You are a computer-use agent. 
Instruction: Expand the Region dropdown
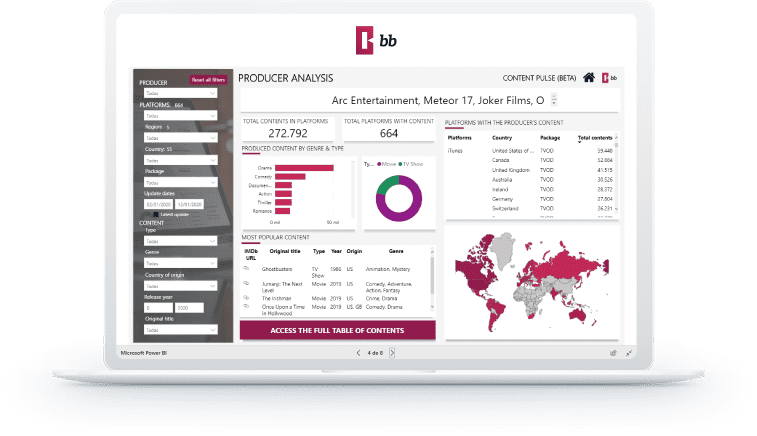click(x=181, y=138)
